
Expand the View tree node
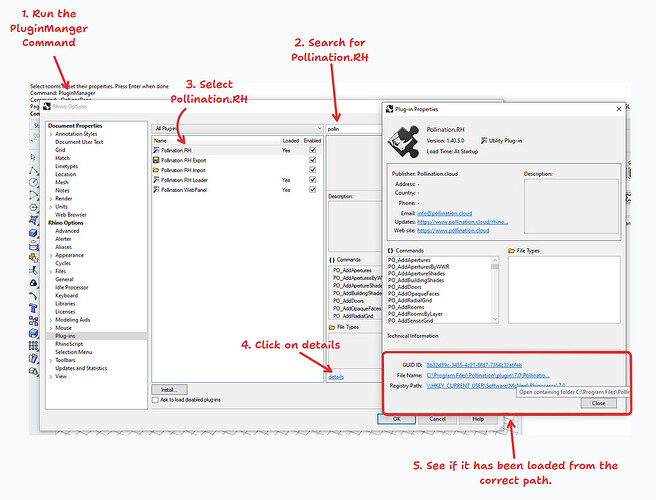tap(51, 377)
